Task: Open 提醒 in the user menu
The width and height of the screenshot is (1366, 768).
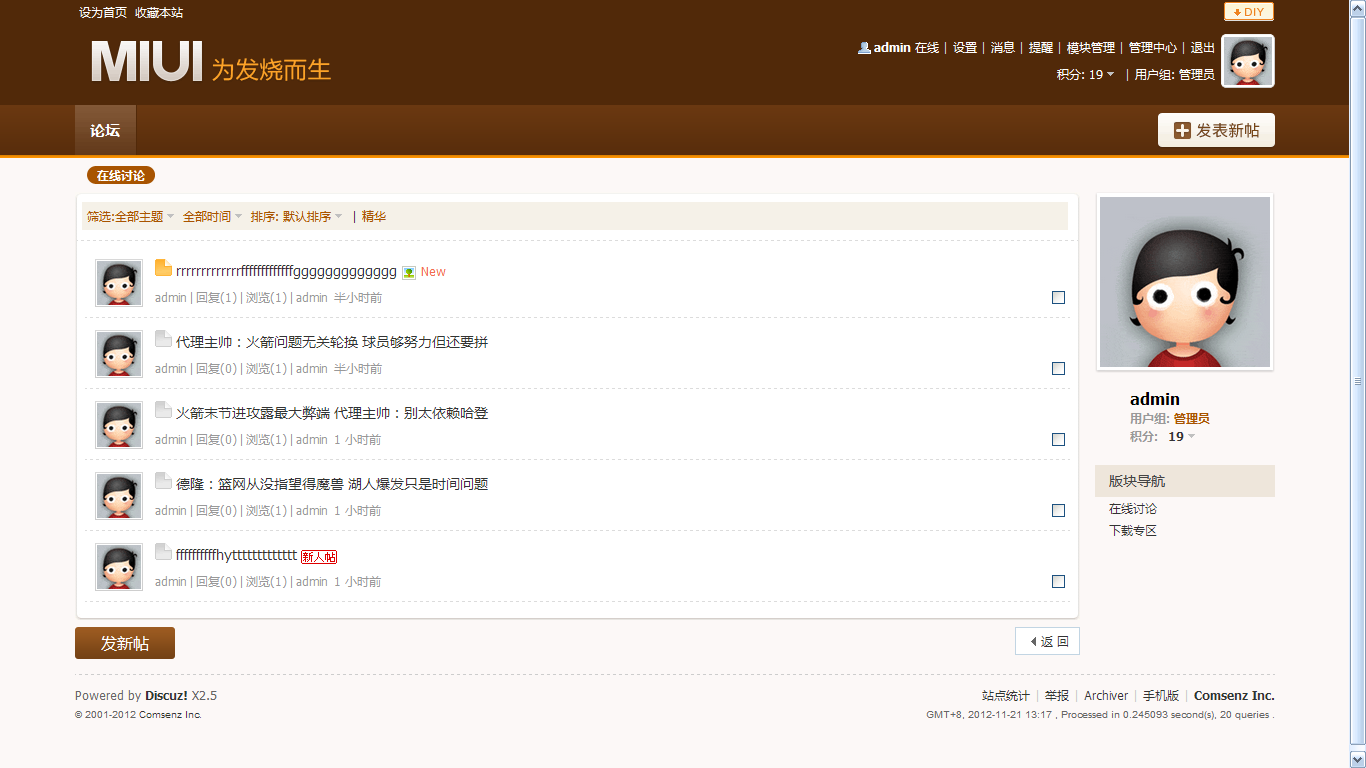Action: pos(1041,48)
